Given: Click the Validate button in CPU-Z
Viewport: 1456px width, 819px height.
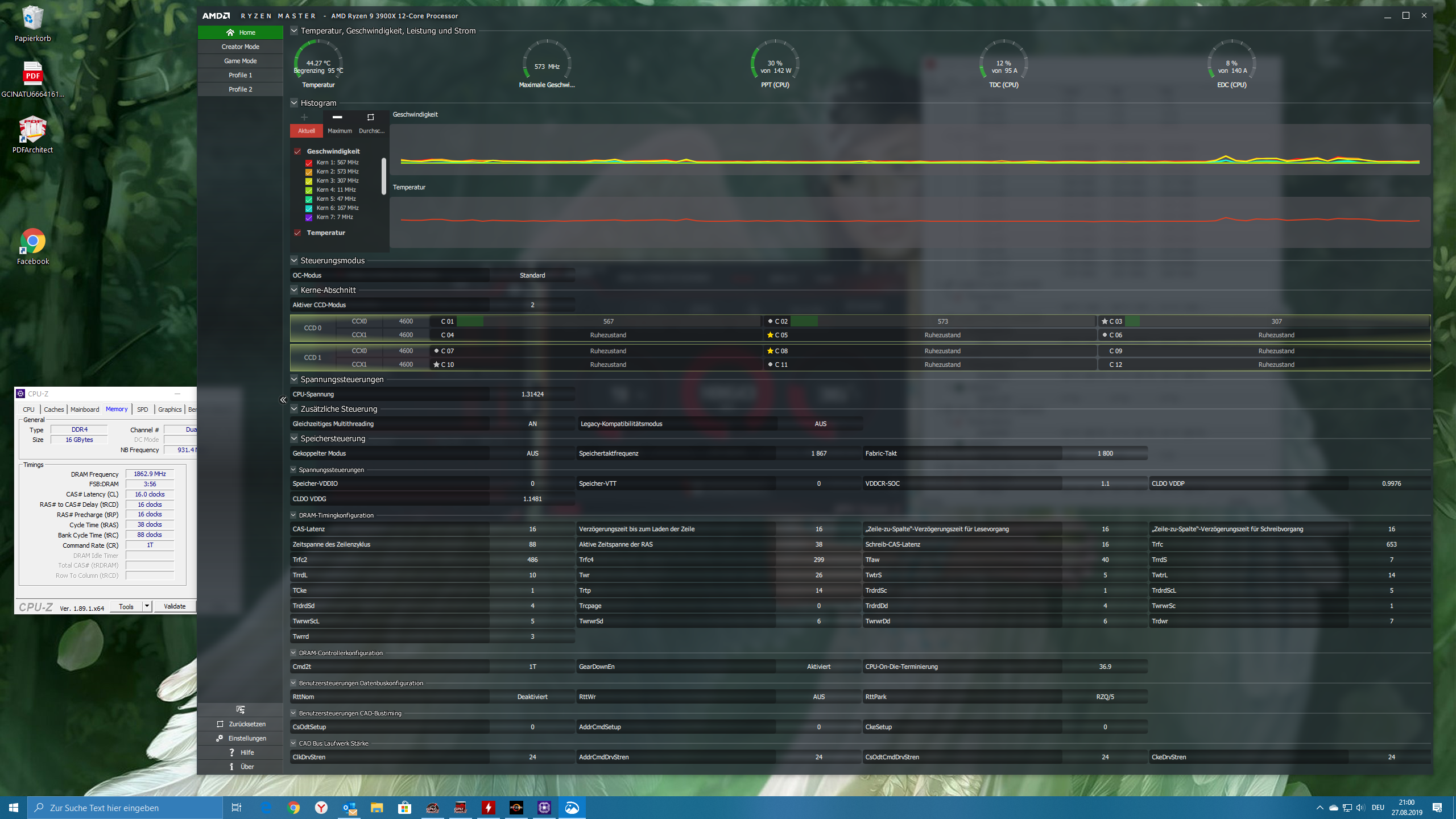Looking at the screenshot, I should [175, 606].
